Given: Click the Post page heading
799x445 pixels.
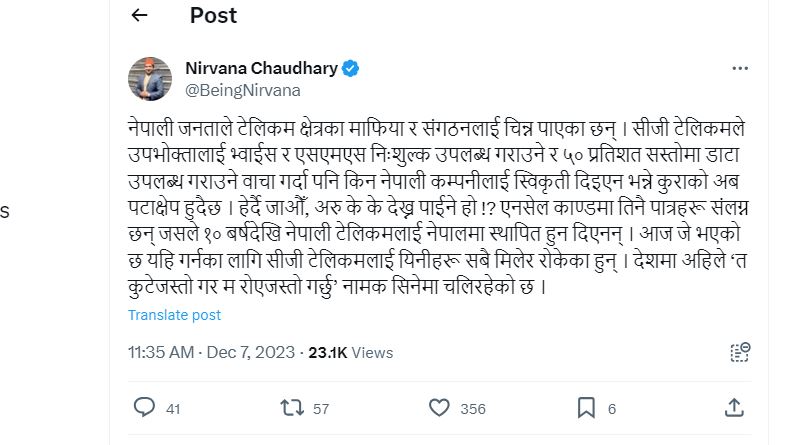Looking at the screenshot, I should (213, 15).
